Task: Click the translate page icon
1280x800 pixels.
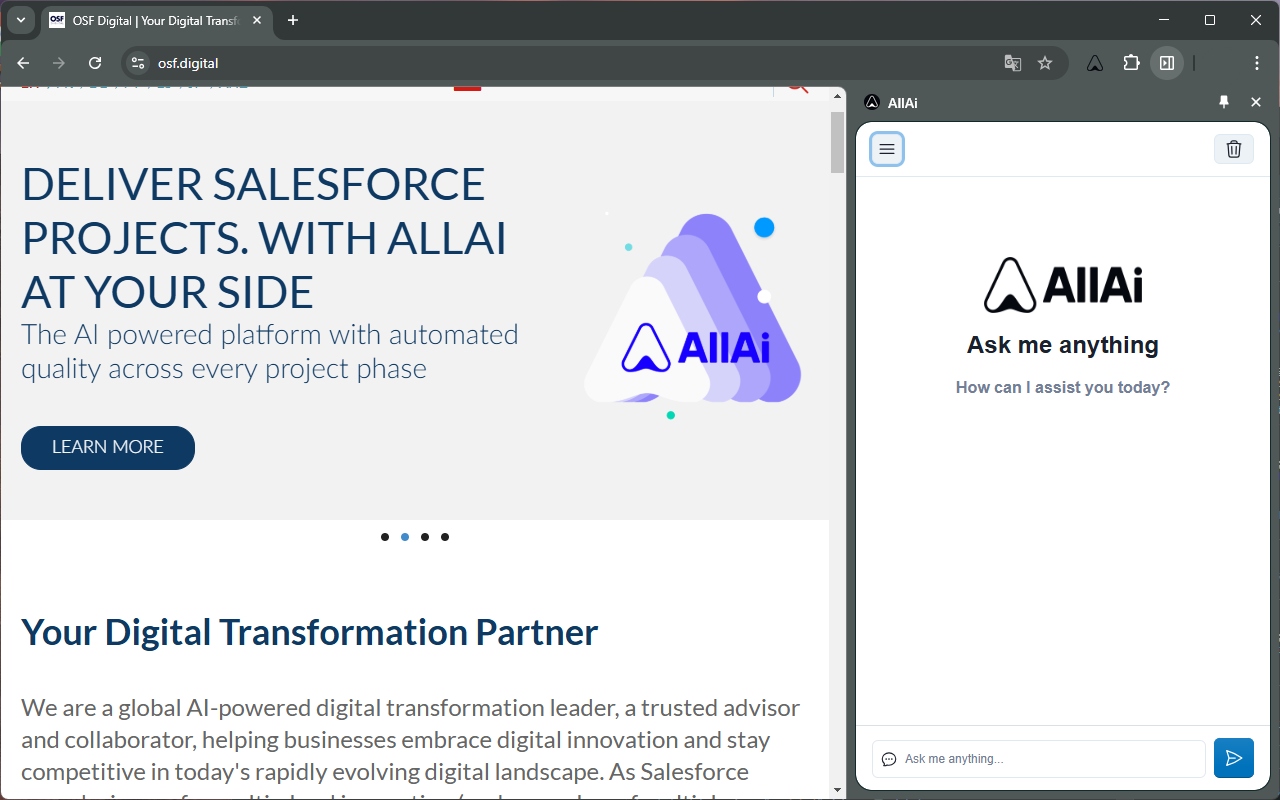Action: (1013, 63)
